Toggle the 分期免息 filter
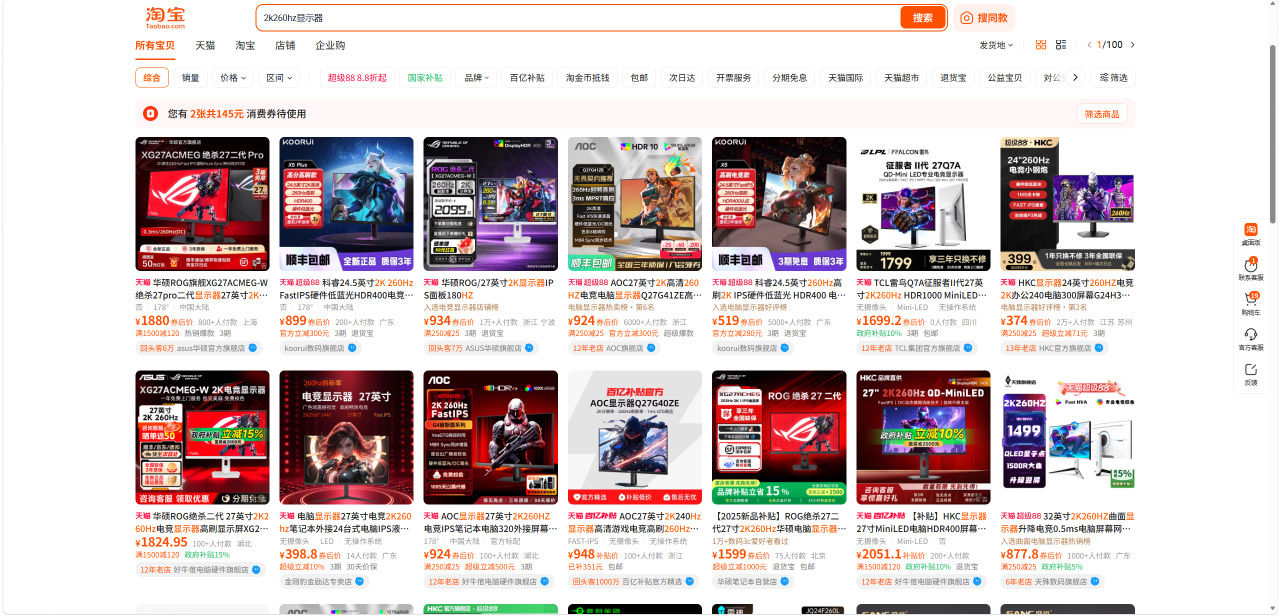Image resolution: width=1280 pixels, height=616 pixels. click(x=790, y=78)
